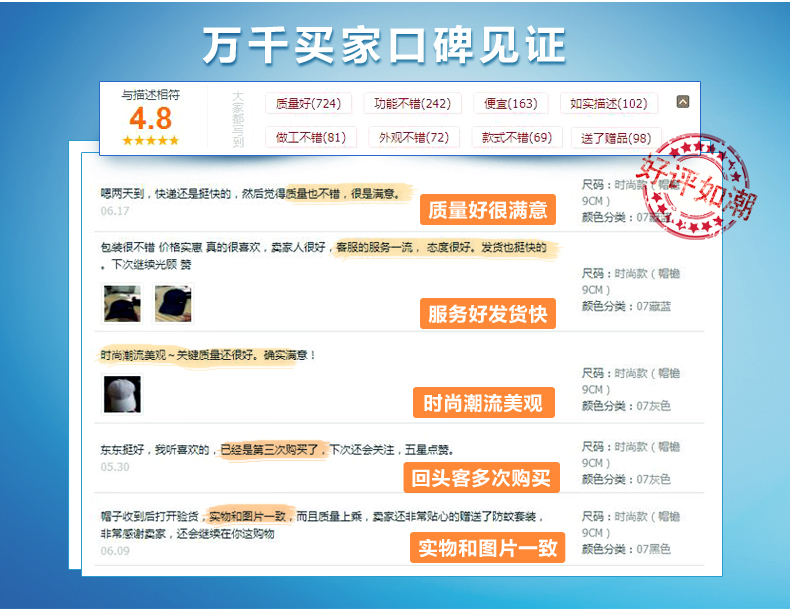The width and height of the screenshot is (790, 612).
Task: Click the 送了赠品(98) tag
Action: tap(616, 138)
